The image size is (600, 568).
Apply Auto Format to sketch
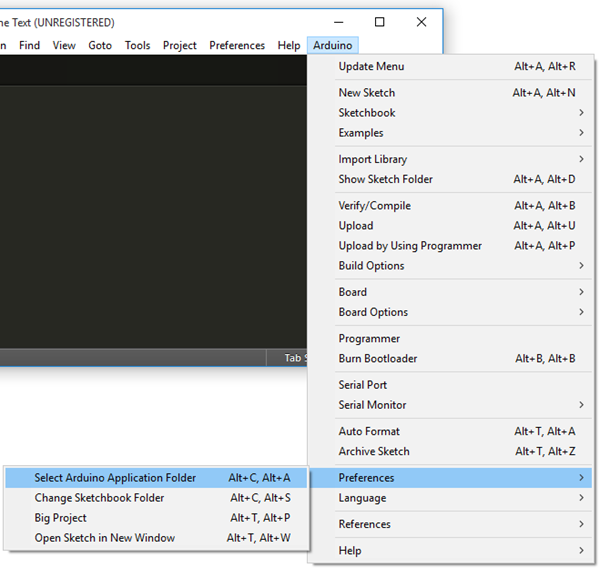[x=369, y=432]
